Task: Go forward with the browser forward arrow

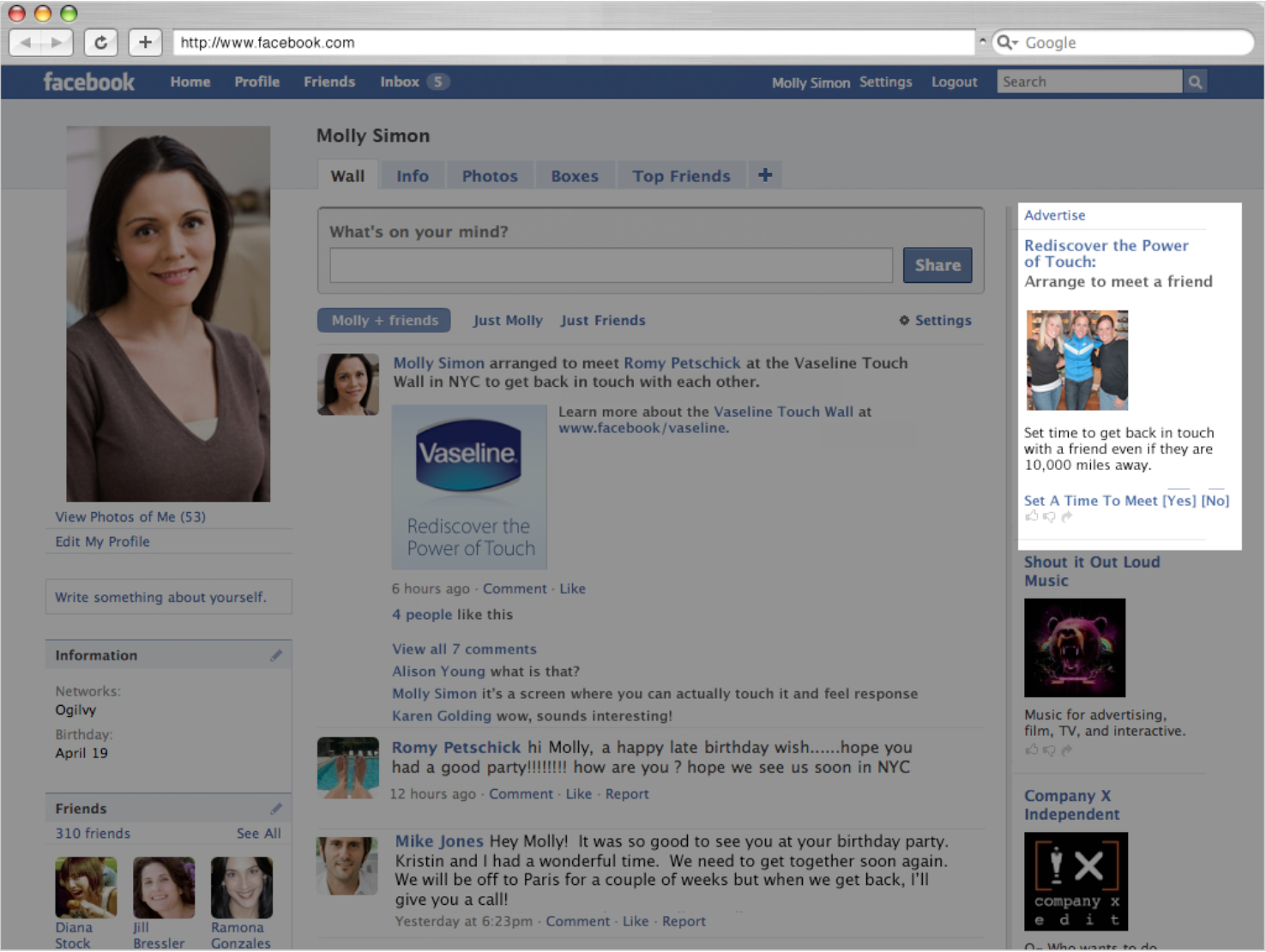Action: click(x=57, y=42)
